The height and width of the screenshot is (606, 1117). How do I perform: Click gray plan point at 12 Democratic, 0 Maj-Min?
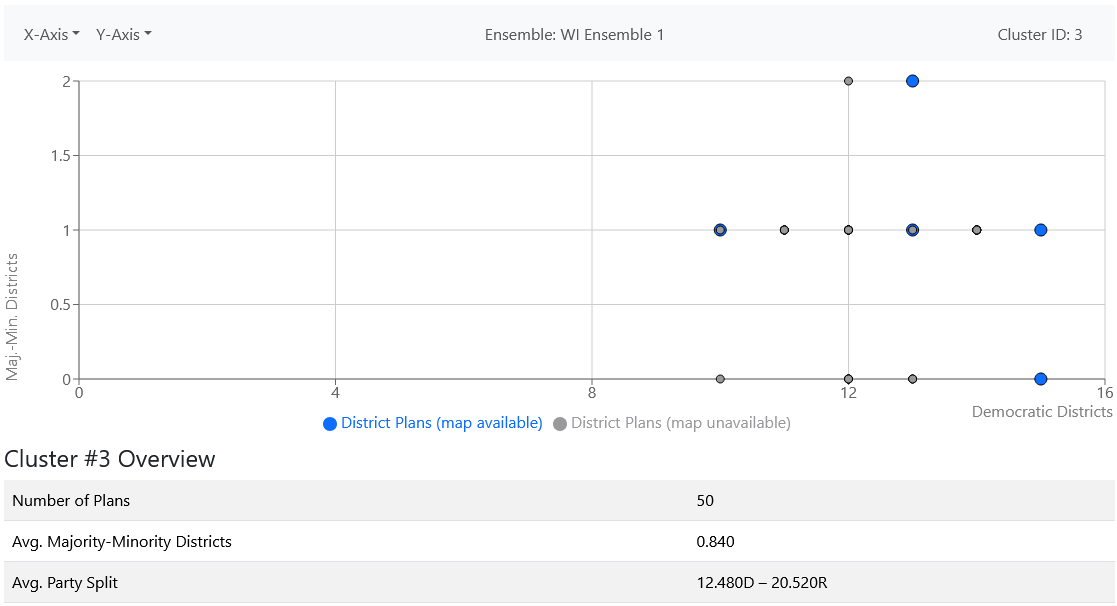click(848, 379)
